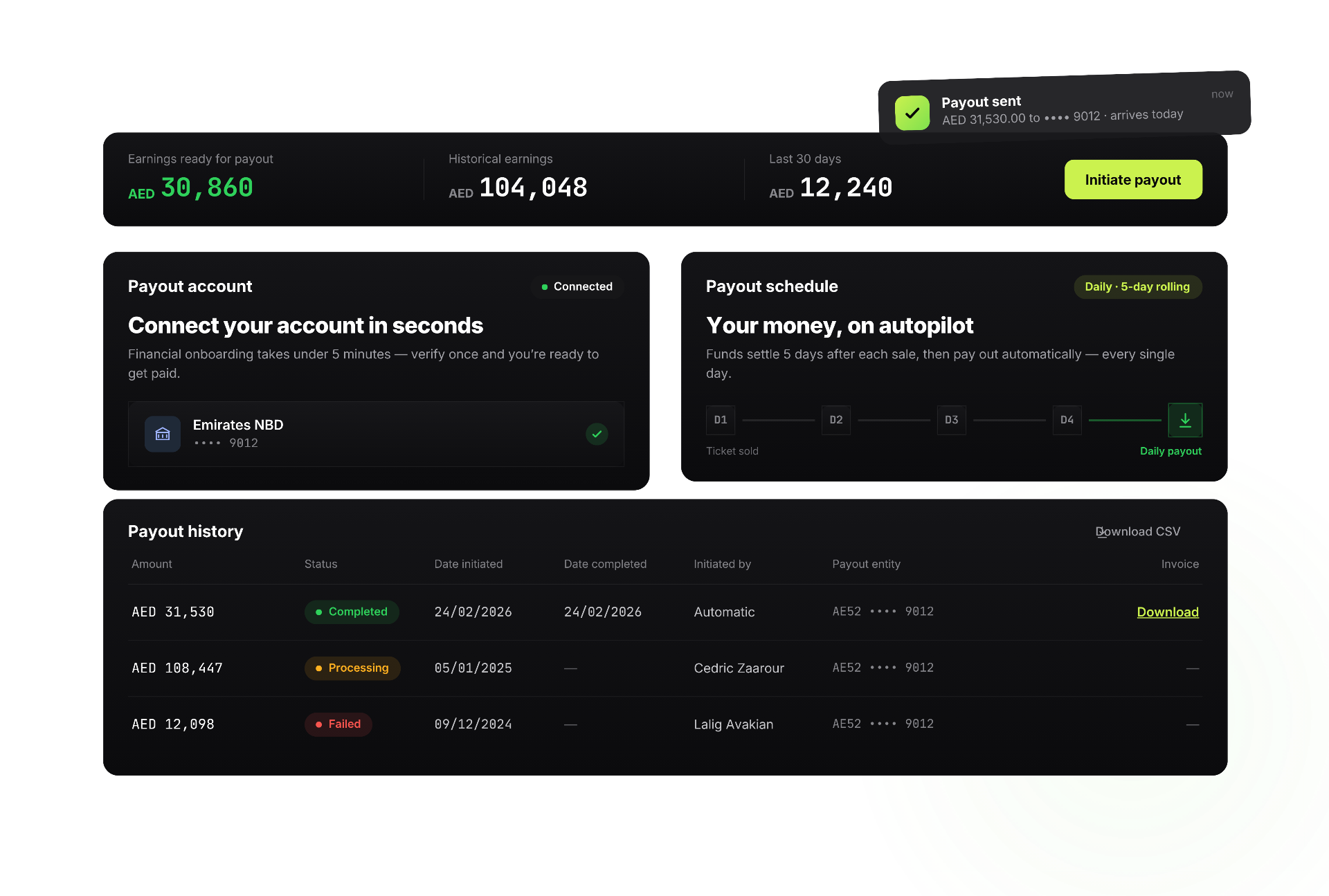Click the Status column header
The height and width of the screenshot is (896, 1329).
(321, 564)
